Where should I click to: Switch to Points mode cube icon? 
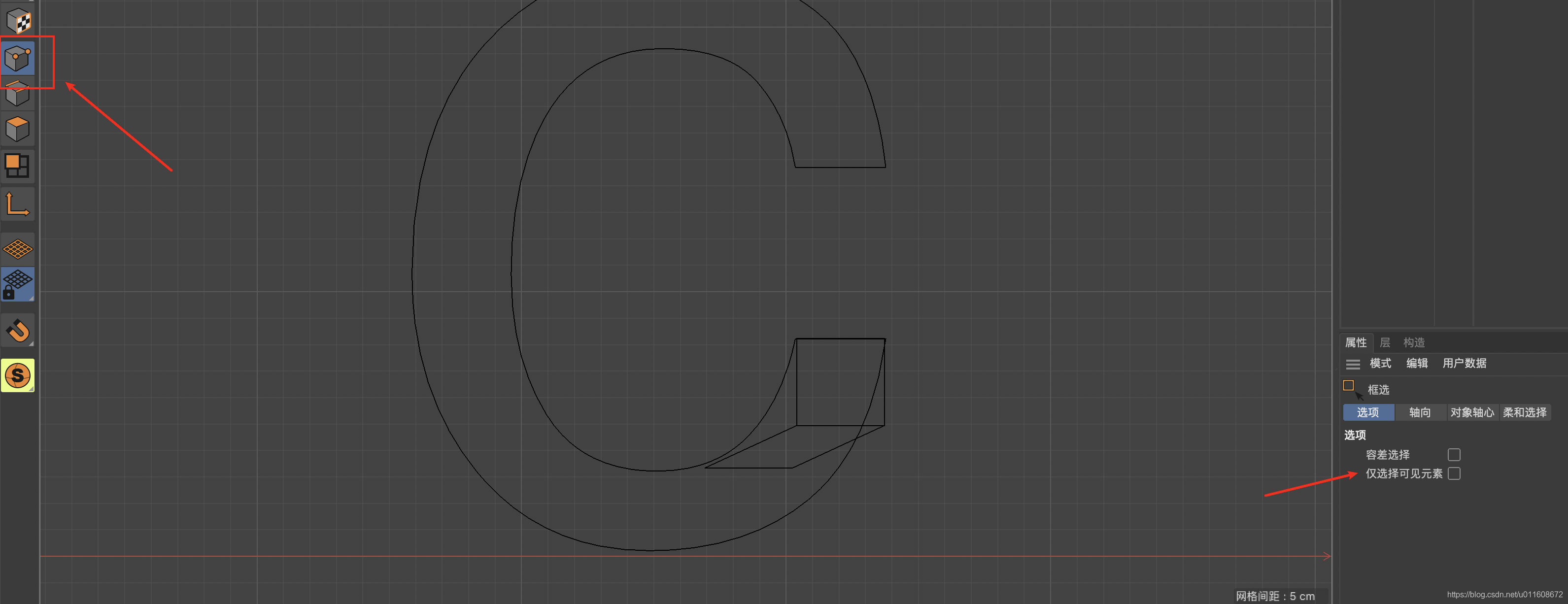click(18, 59)
